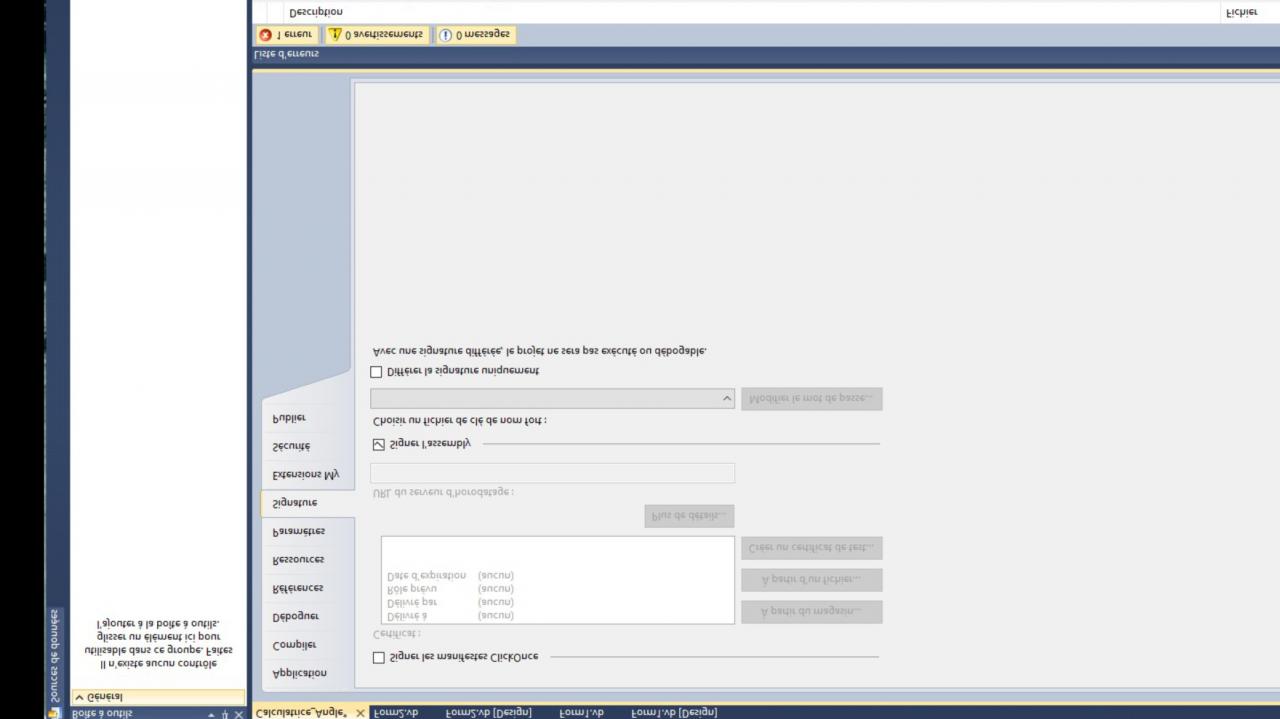This screenshot has width=1280, height=719.
Task: Switch to the Form2.vb [Design] tab
Action: tap(488, 712)
